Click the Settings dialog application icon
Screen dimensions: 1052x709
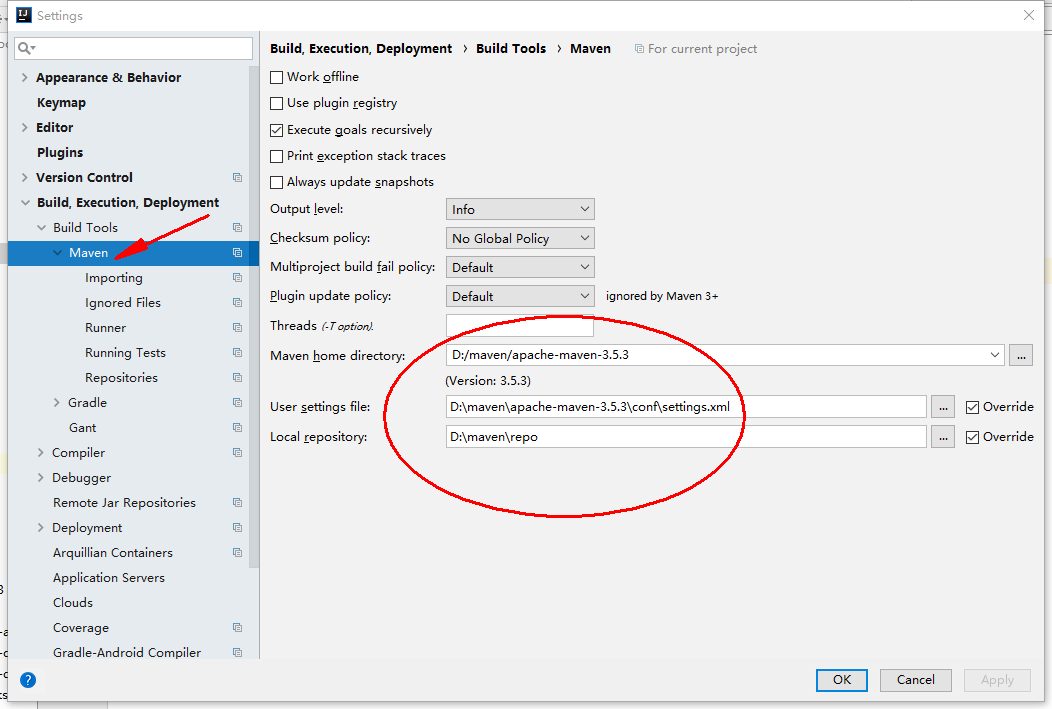[23, 15]
